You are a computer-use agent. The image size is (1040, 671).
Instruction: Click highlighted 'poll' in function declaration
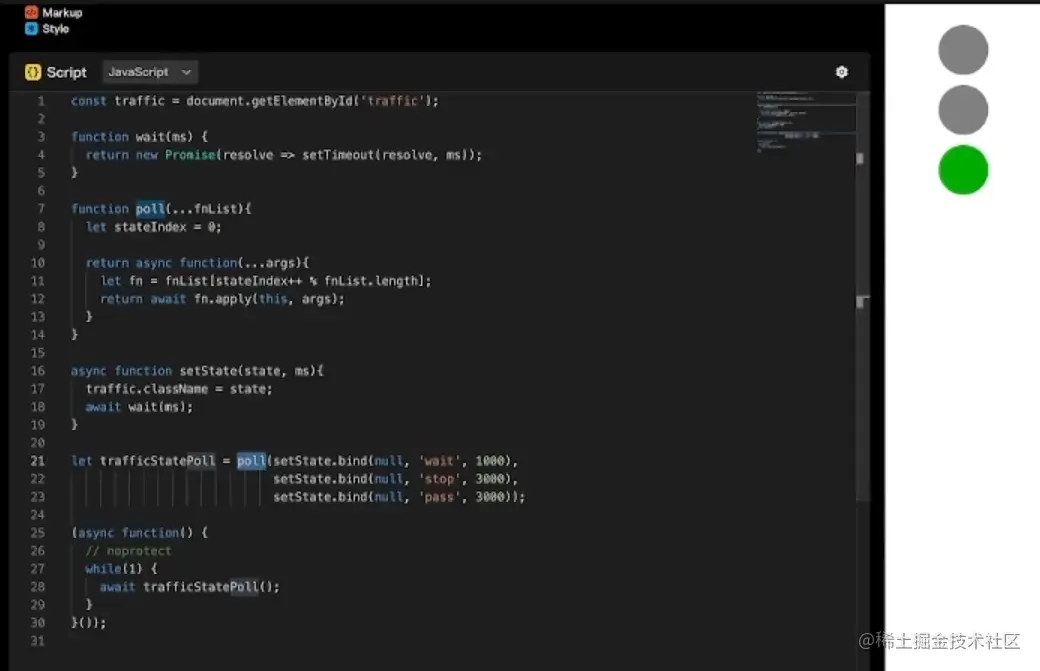point(150,208)
